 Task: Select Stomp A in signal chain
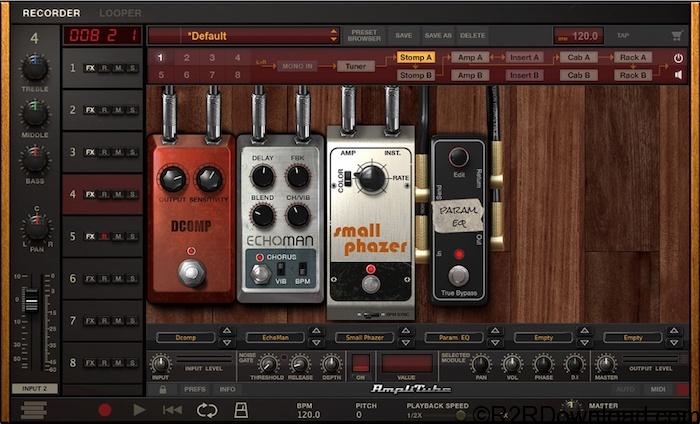(416, 57)
